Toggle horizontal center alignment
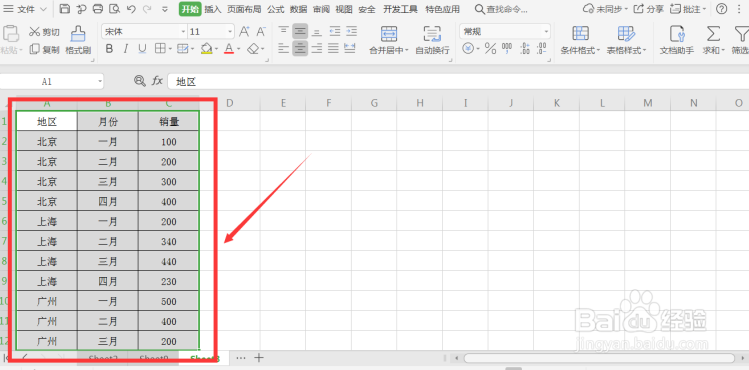Screen dimensions: 749x370 tap(300, 48)
